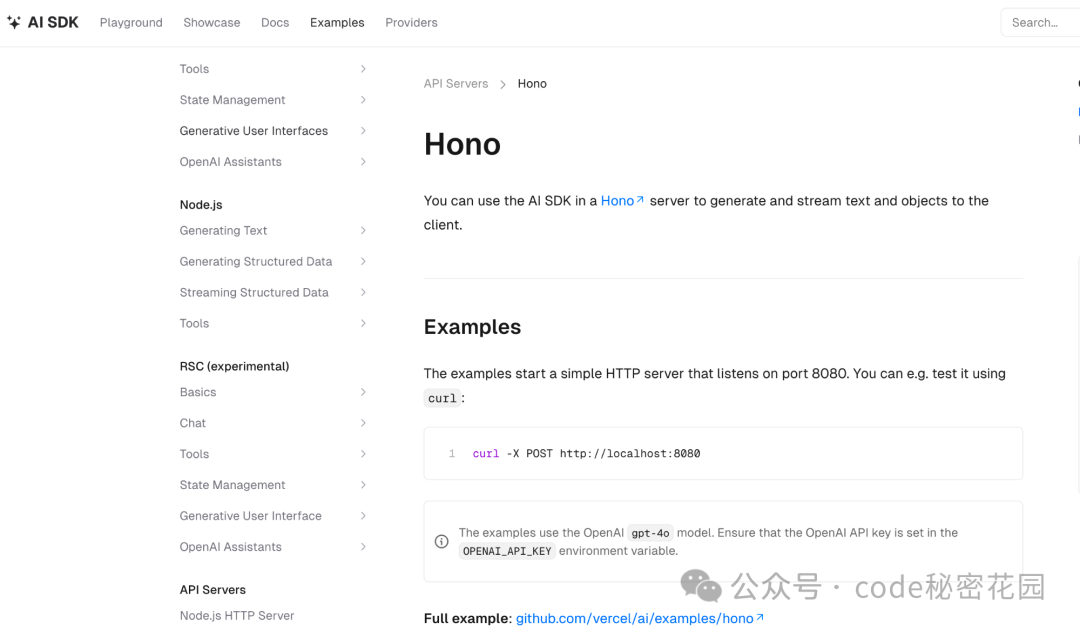Navigate to the Docs tab
This screenshot has width=1080, height=630.
tap(274, 22)
